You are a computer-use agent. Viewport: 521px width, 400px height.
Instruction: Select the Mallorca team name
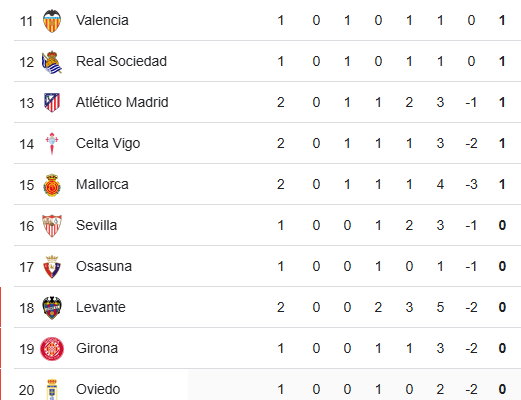pos(102,184)
